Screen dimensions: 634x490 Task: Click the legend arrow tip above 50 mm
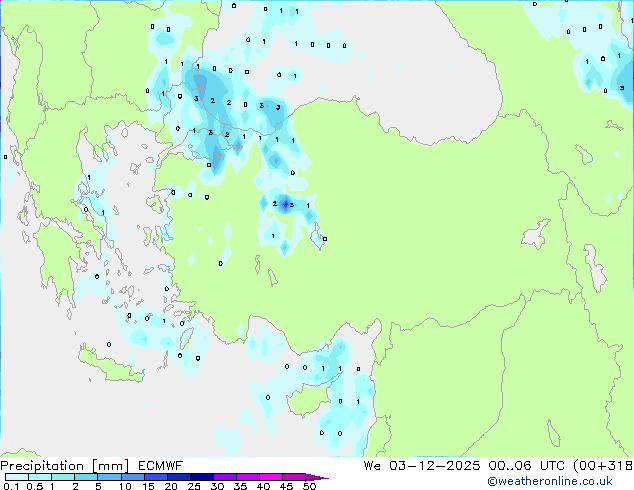coord(317,477)
